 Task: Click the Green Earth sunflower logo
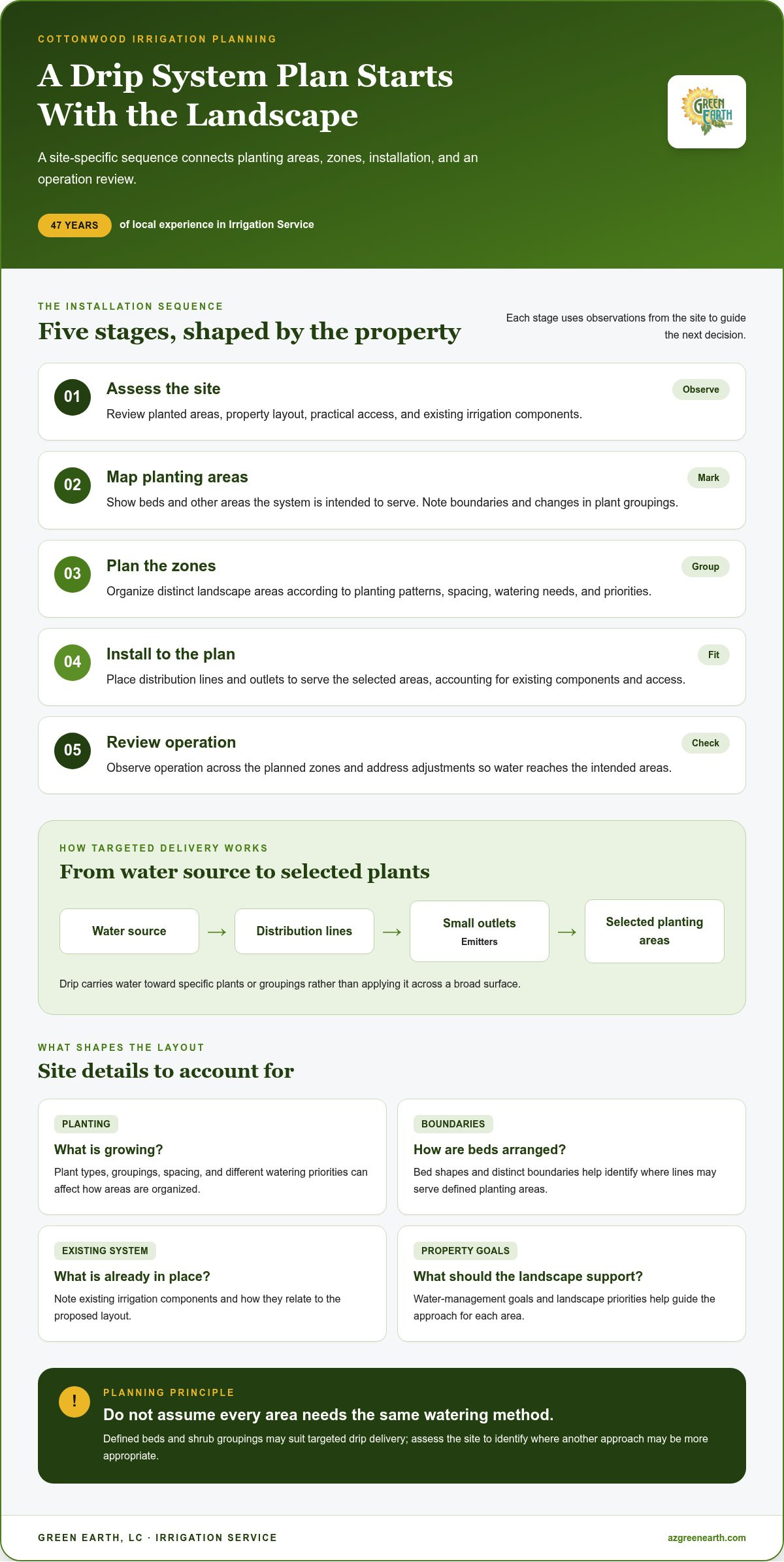tap(706, 112)
